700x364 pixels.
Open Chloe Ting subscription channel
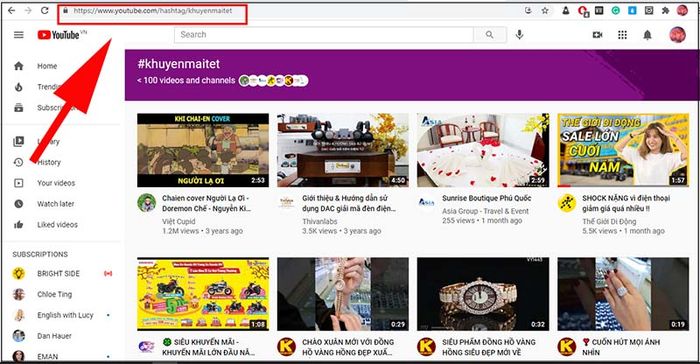[x=54, y=294]
